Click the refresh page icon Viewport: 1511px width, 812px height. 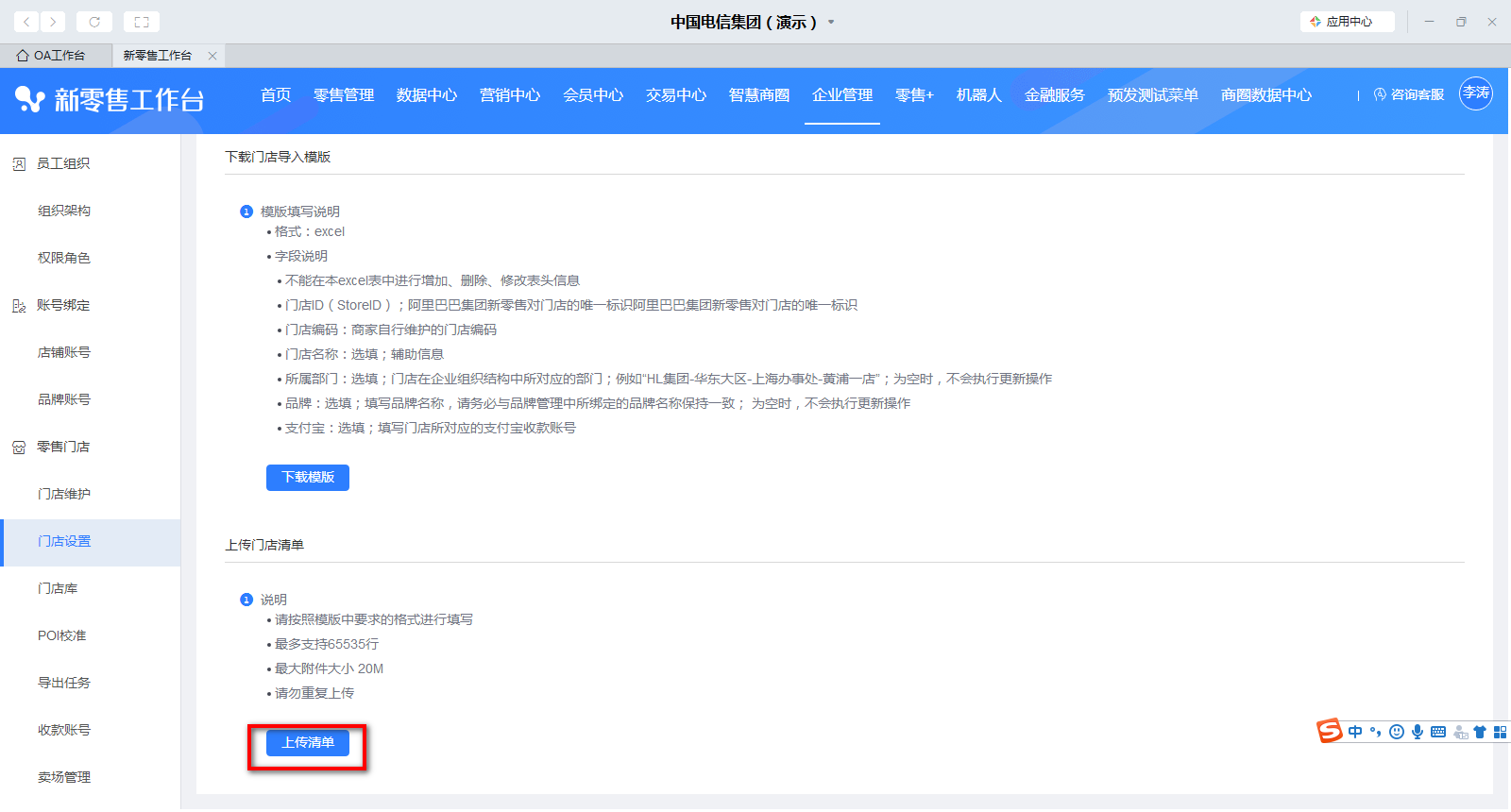(x=94, y=22)
